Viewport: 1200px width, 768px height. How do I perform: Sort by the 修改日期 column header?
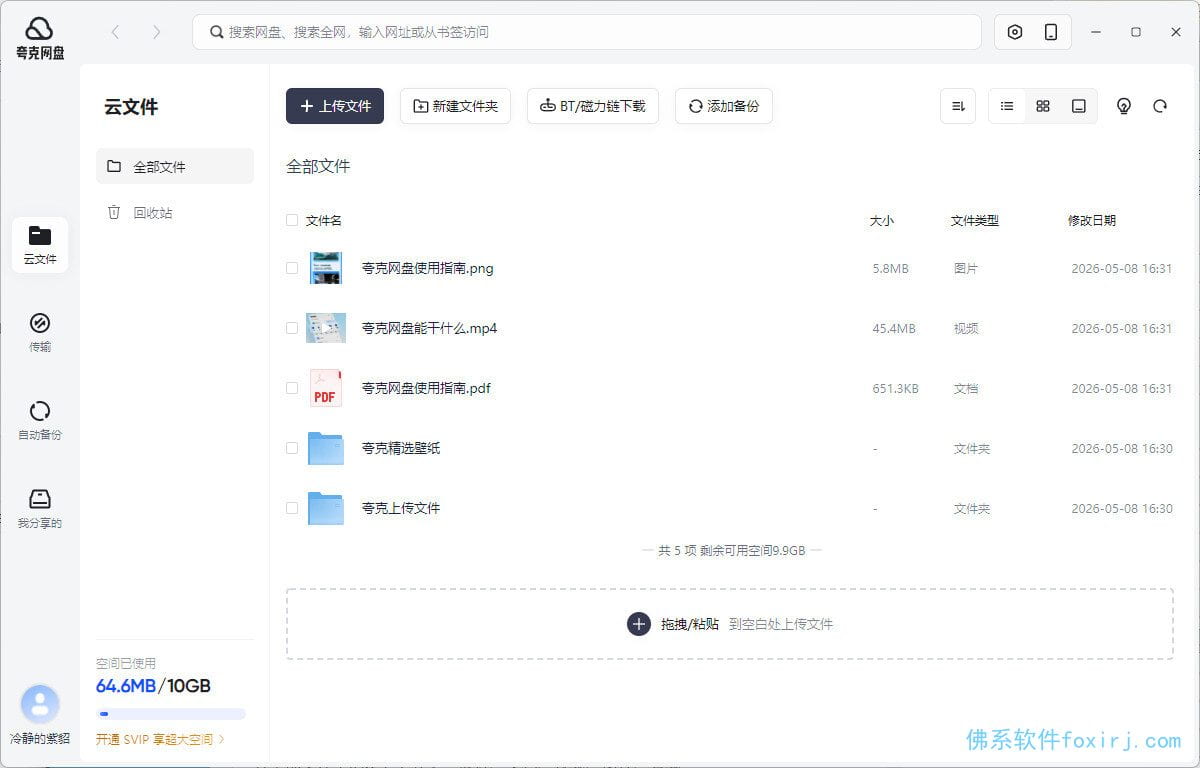[x=1092, y=220]
